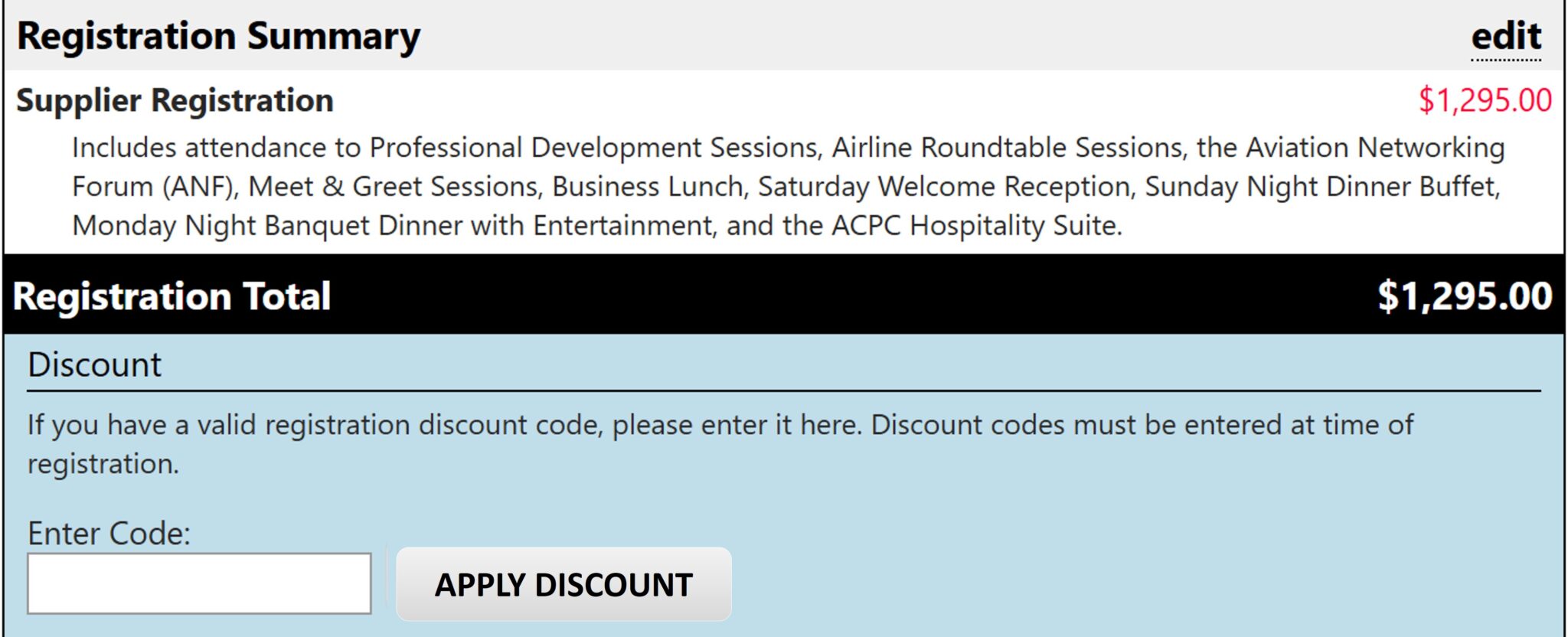Click the Aviation Networking text
This screenshot has height=637, width=1568.
tap(1375, 148)
